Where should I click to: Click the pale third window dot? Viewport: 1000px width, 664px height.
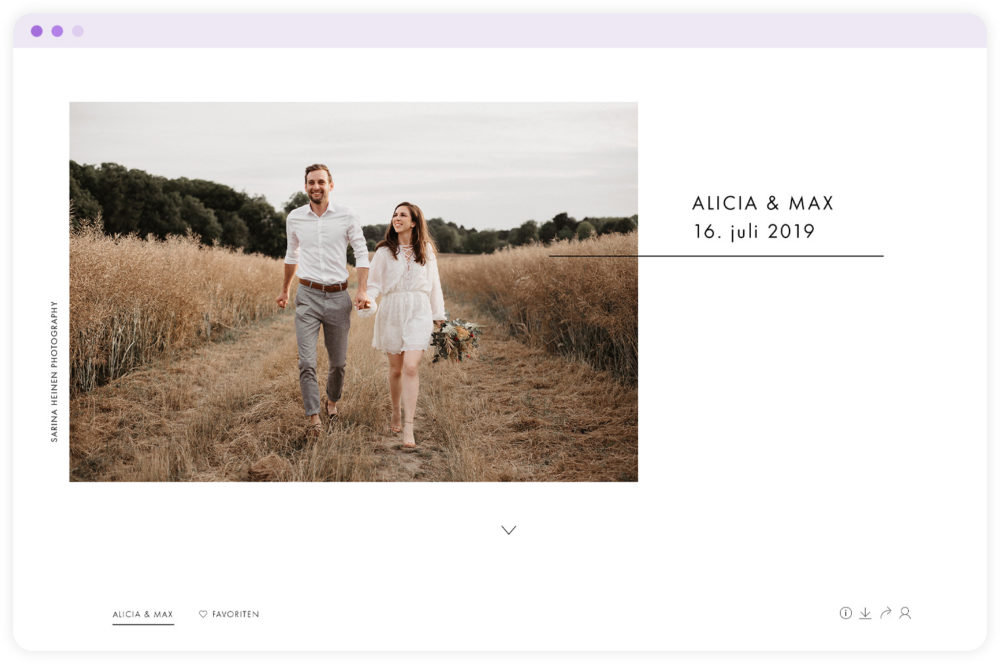78,31
